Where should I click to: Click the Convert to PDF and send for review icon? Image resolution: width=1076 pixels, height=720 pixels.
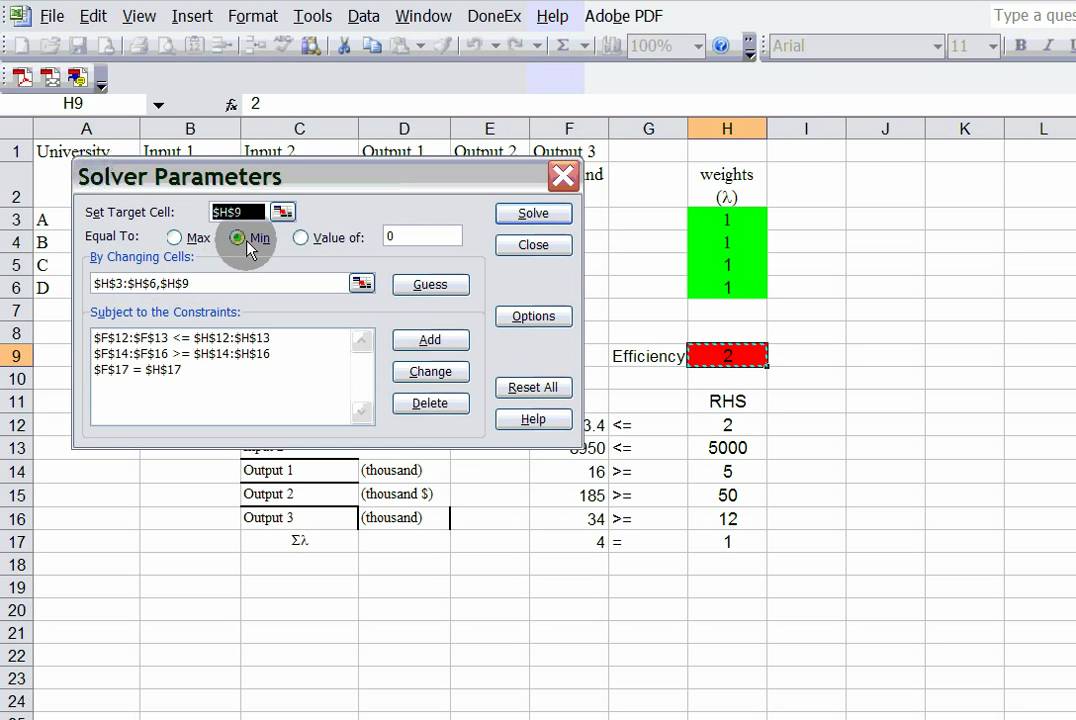77,78
